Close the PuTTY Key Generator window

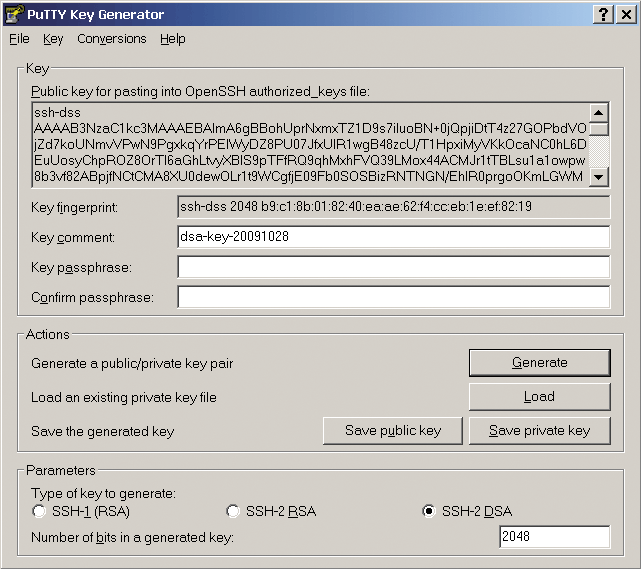tap(624, 14)
